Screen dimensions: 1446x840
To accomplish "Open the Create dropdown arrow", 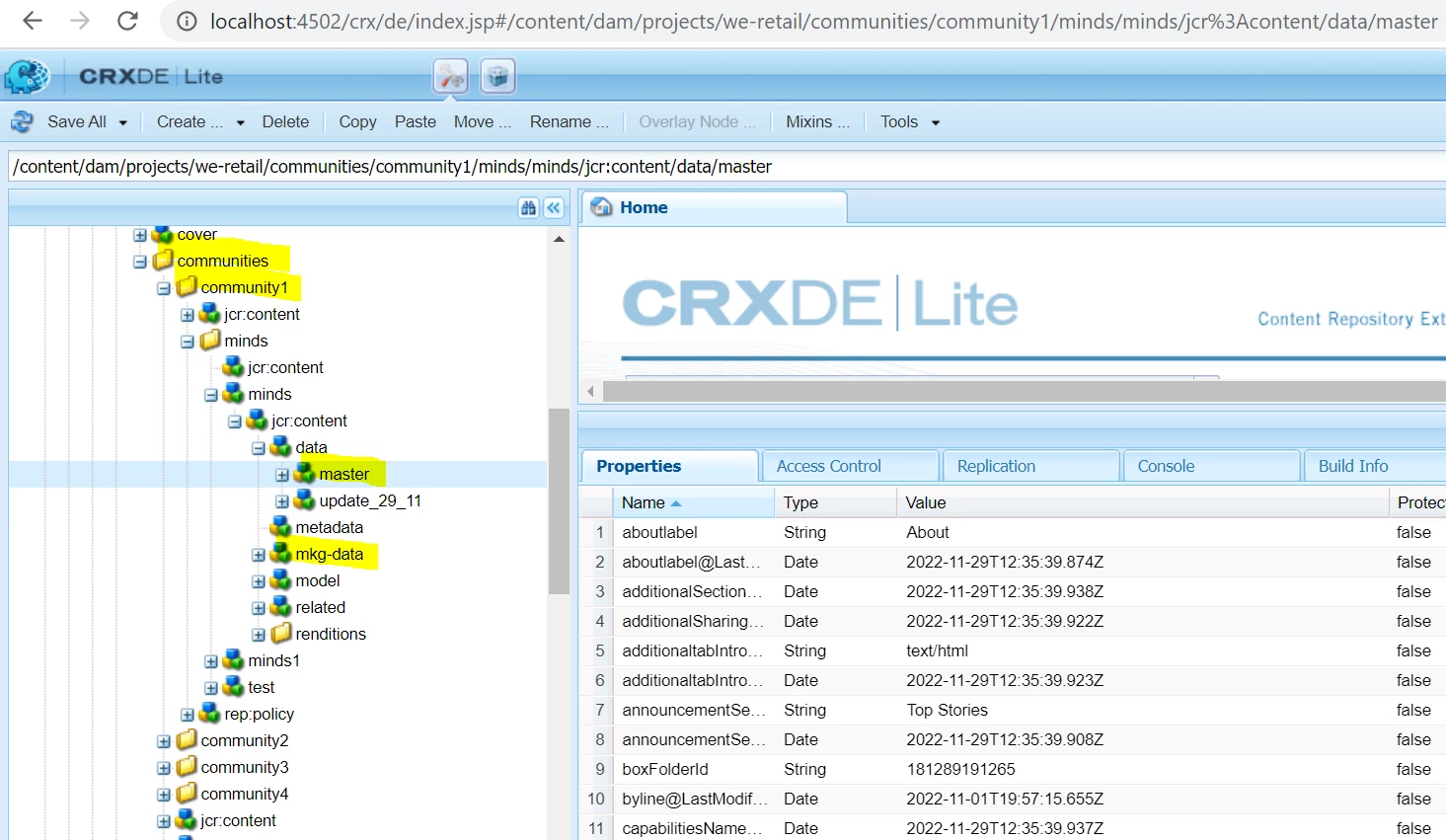I will pos(240,122).
